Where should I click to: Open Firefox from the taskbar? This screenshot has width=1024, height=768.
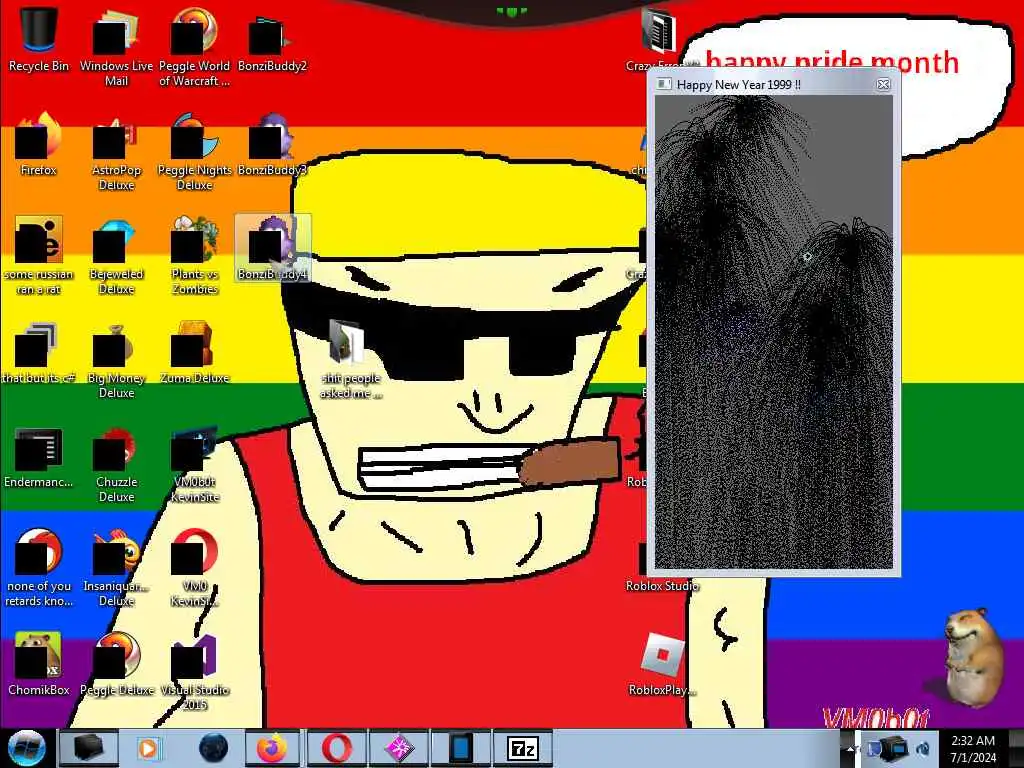point(272,748)
